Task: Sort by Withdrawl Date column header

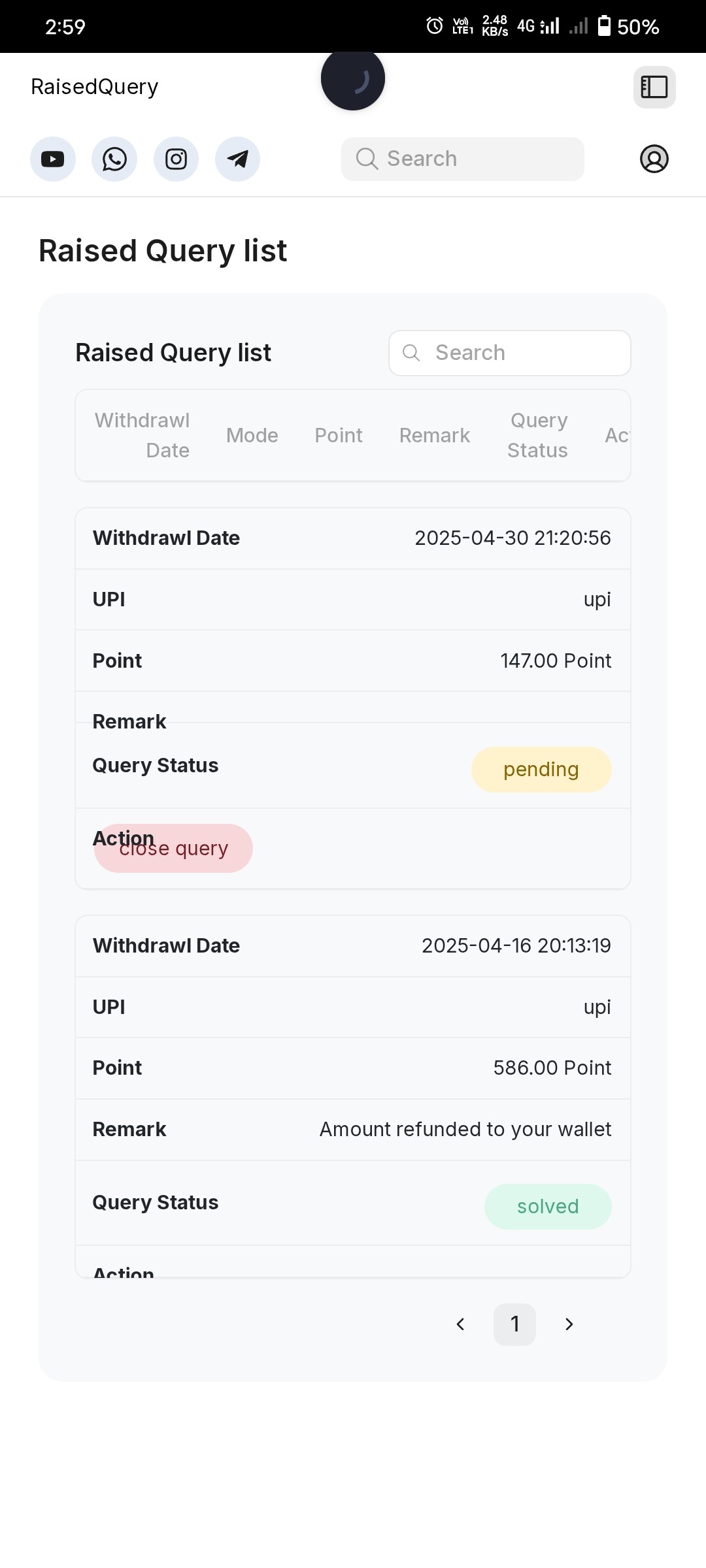Action: pos(143,435)
